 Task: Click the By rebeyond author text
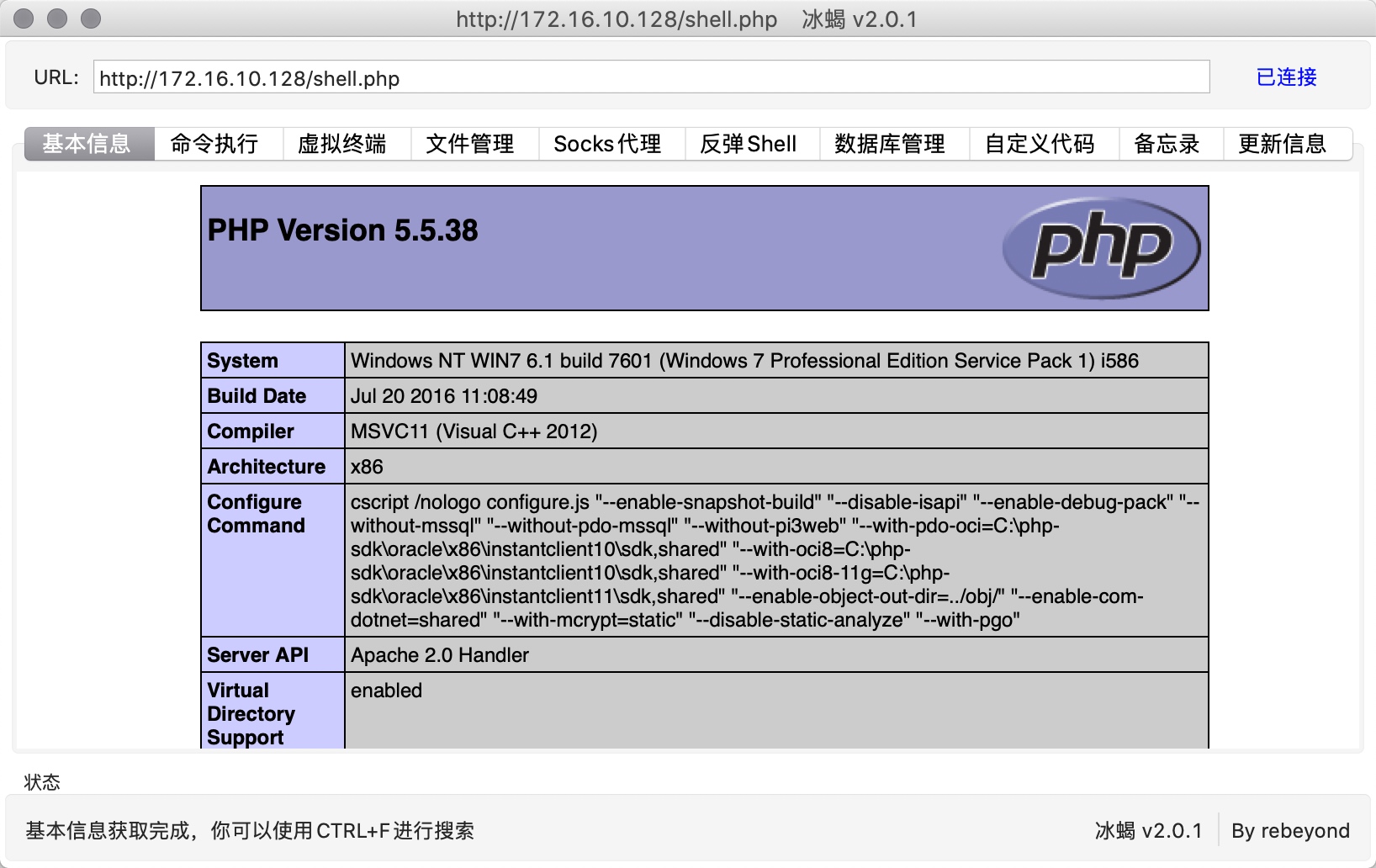click(x=1290, y=831)
